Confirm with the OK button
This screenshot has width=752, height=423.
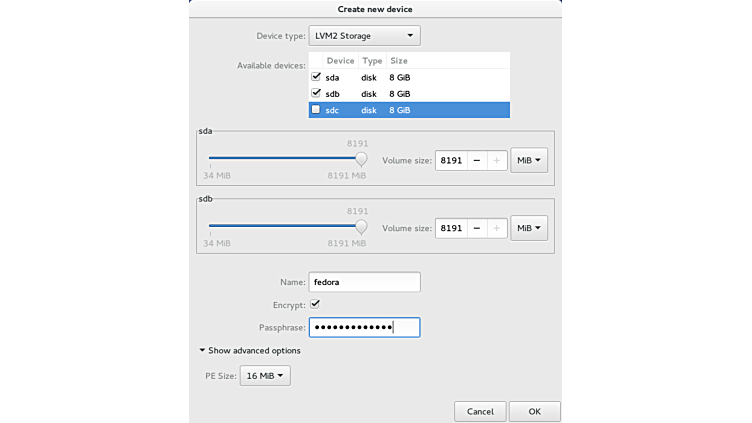[x=534, y=411]
